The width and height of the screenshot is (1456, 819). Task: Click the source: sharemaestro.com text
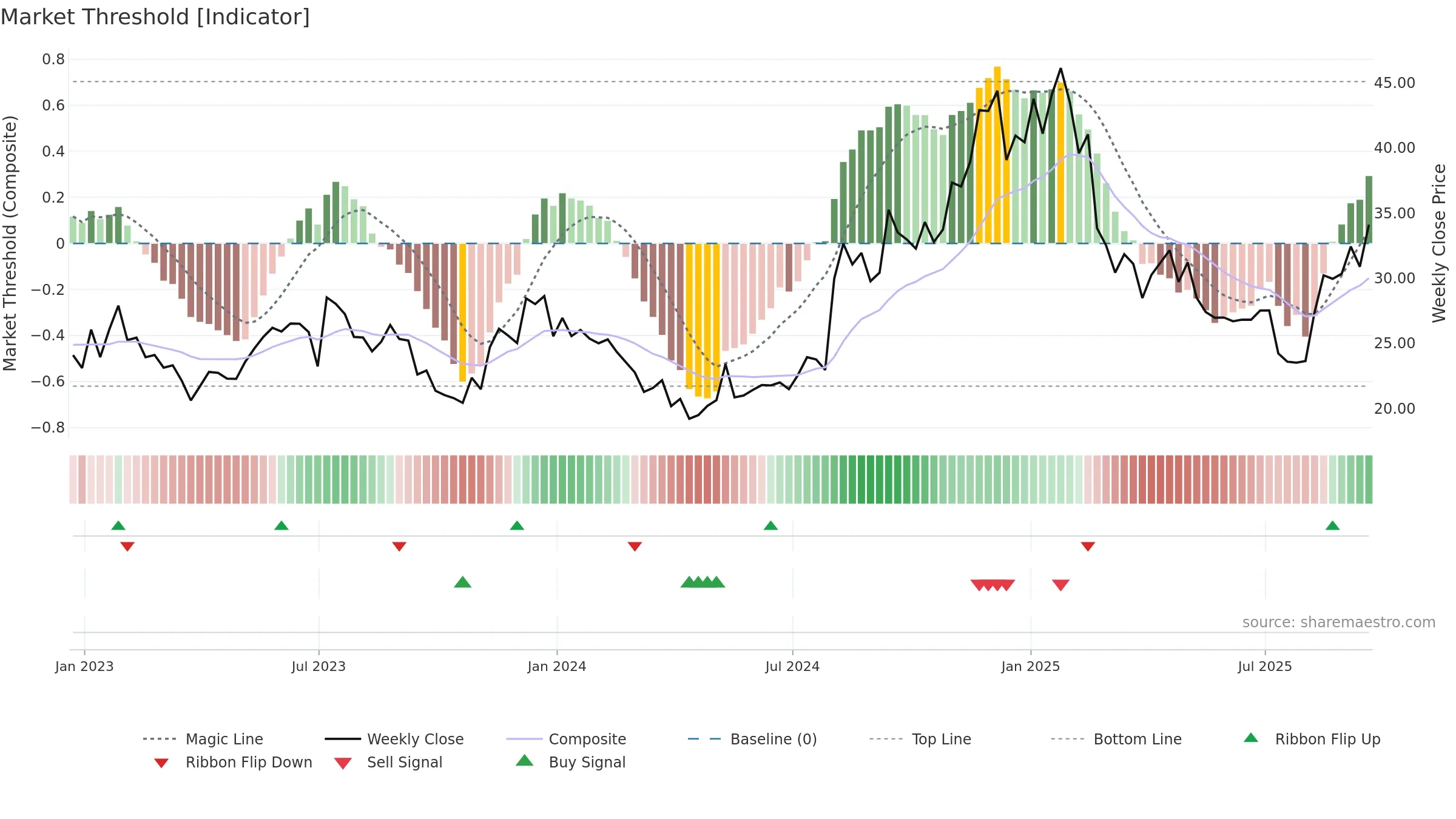coord(1339,622)
